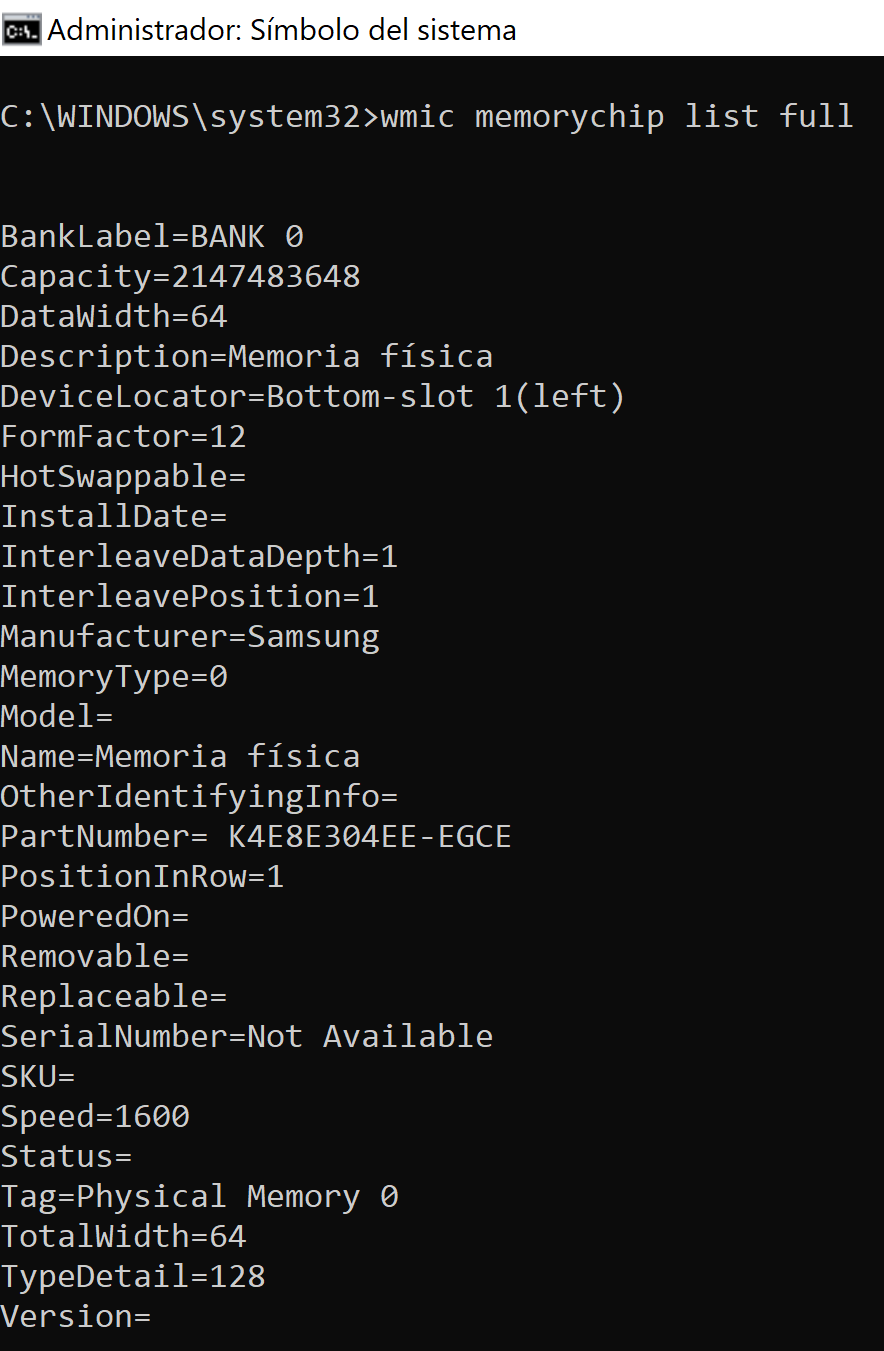Click the 'wmic memorychip list full' command text
Image resolution: width=884 pixels, height=1351 pixels.
click(617, 117)
